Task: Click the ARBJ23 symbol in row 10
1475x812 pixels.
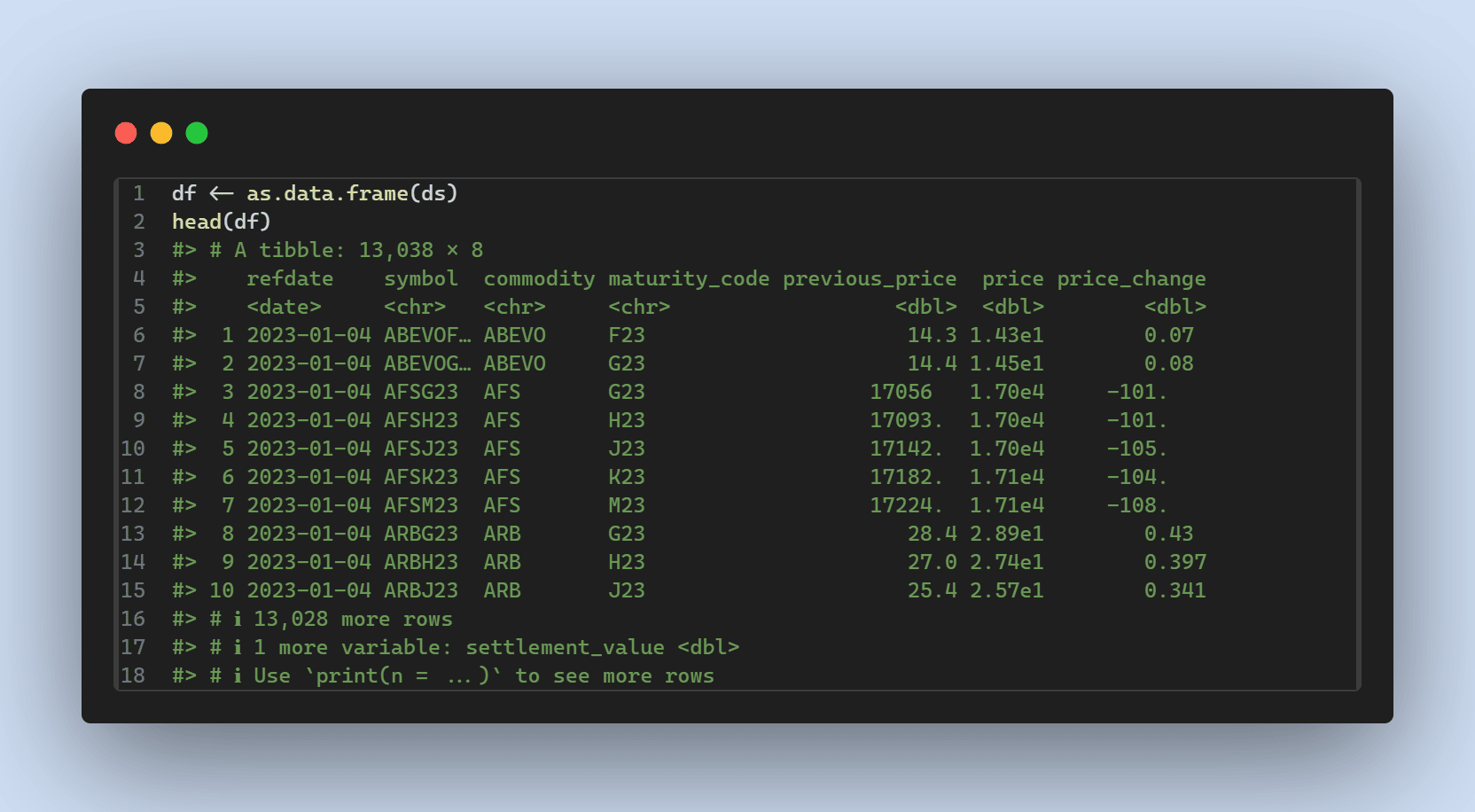Action: tap(421, 590)
